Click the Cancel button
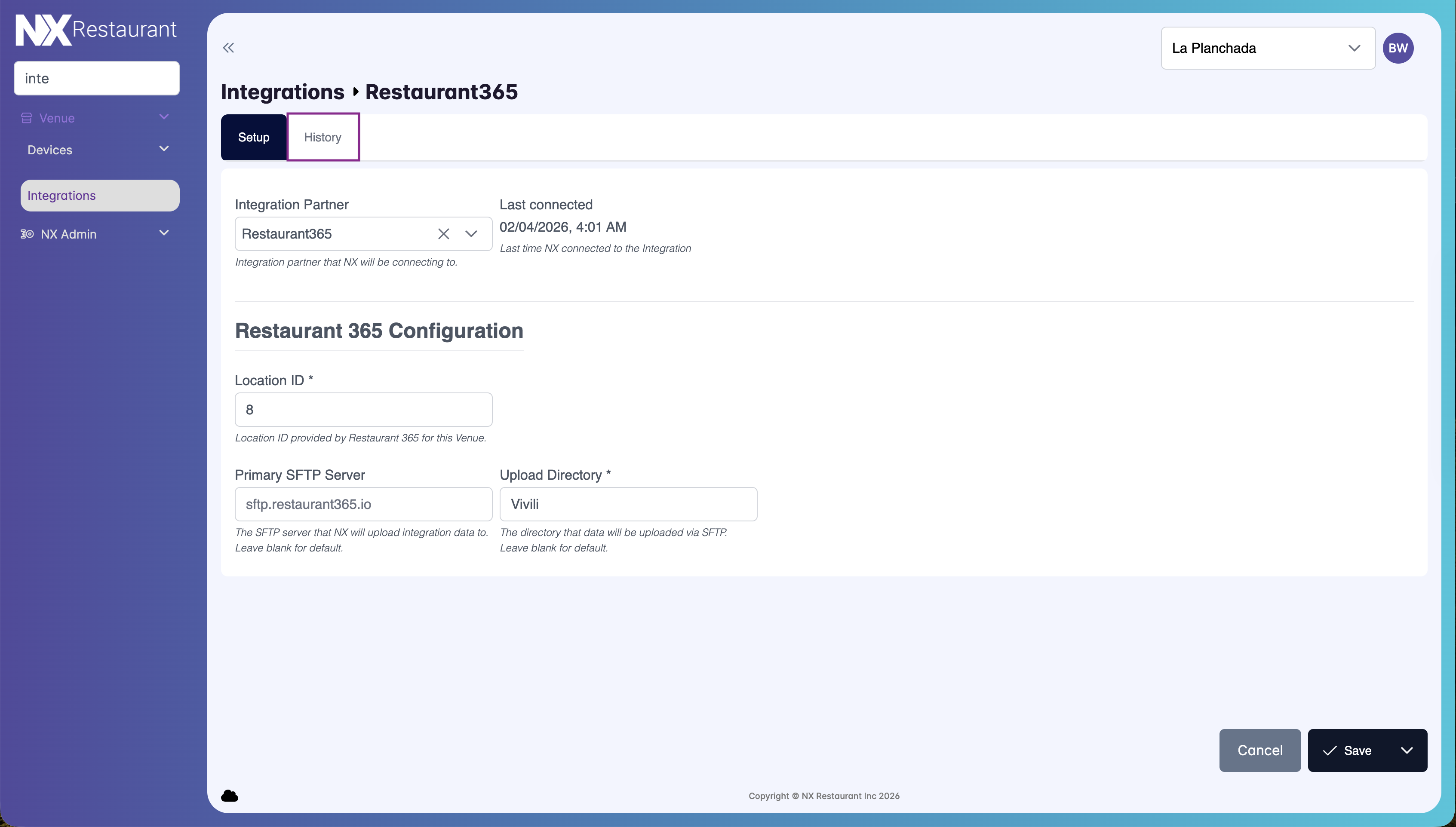 1259,751
